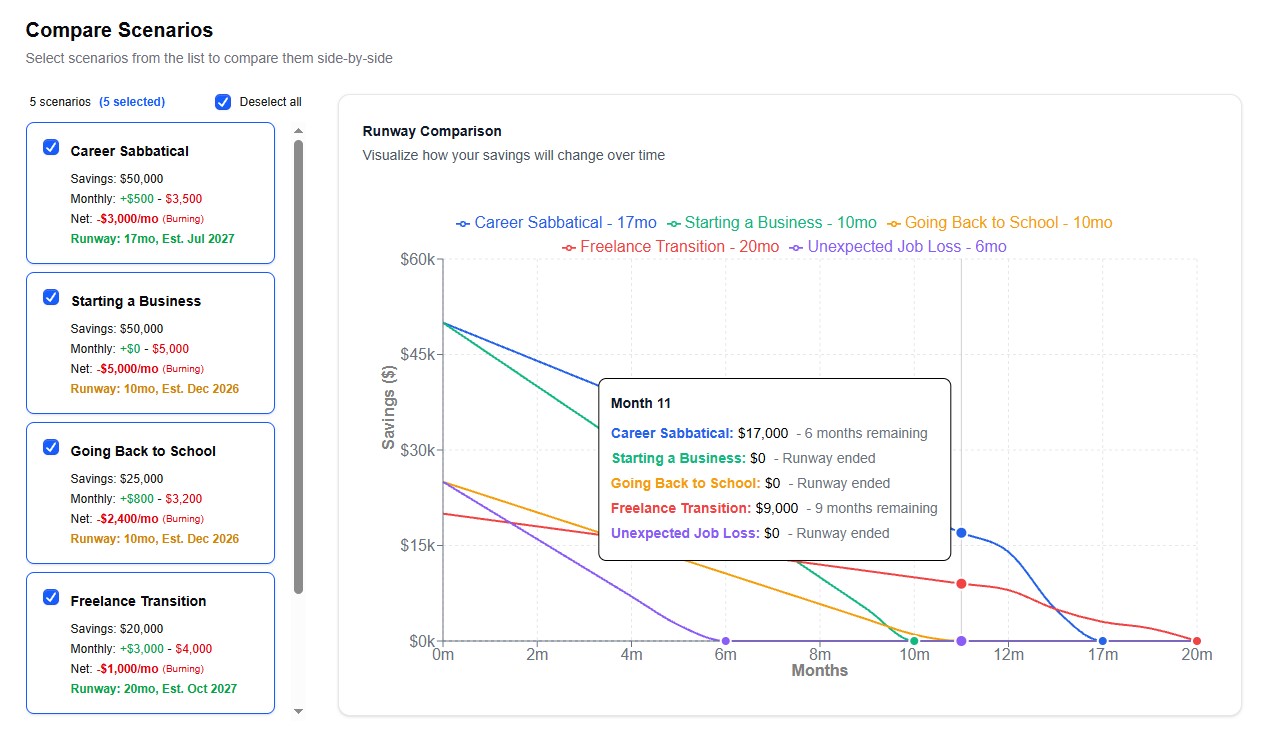1269x734 pixels.
Task: Click the scrollbar up arrow above scenario list
Action: point(298,128)
